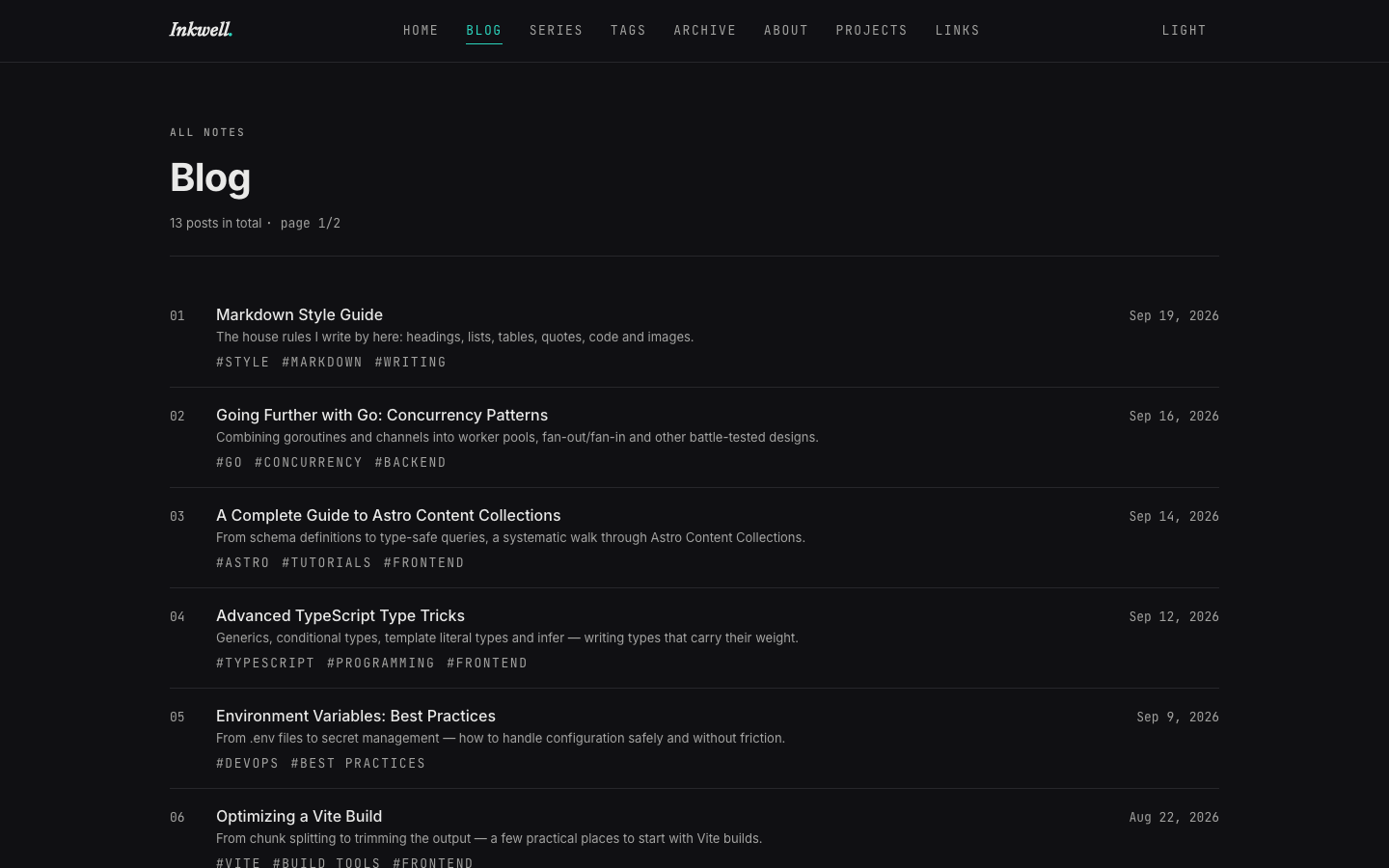
Task: Toggle the Light theme switch
Action: click(1185, 31)
